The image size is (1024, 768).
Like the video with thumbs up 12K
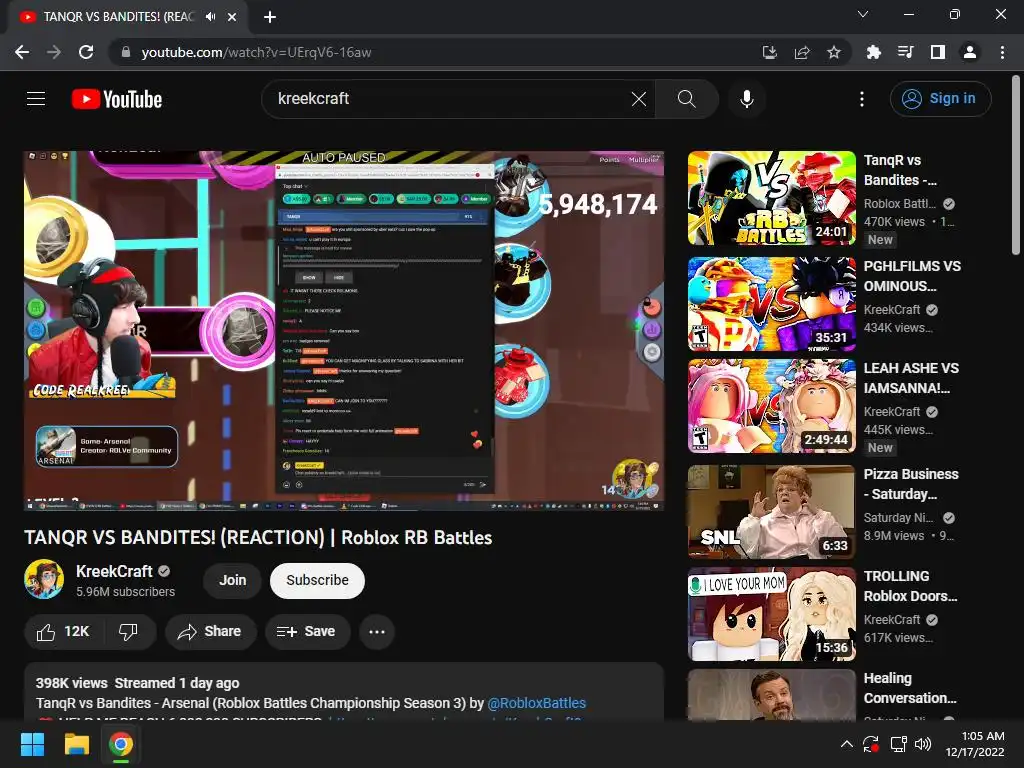click(x=63, y=632)
